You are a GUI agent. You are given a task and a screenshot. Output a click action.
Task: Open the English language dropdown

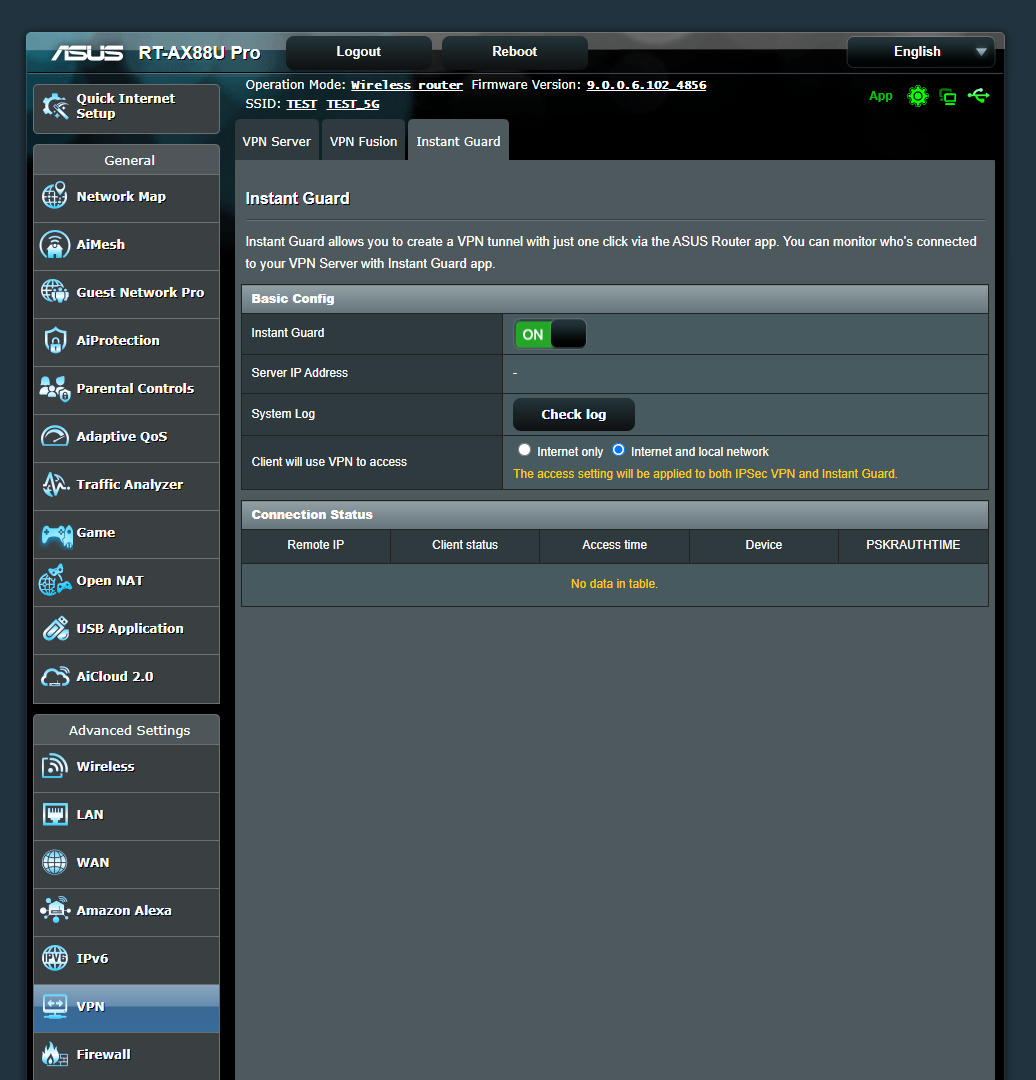pyautogui.click(x=920, y=52)
